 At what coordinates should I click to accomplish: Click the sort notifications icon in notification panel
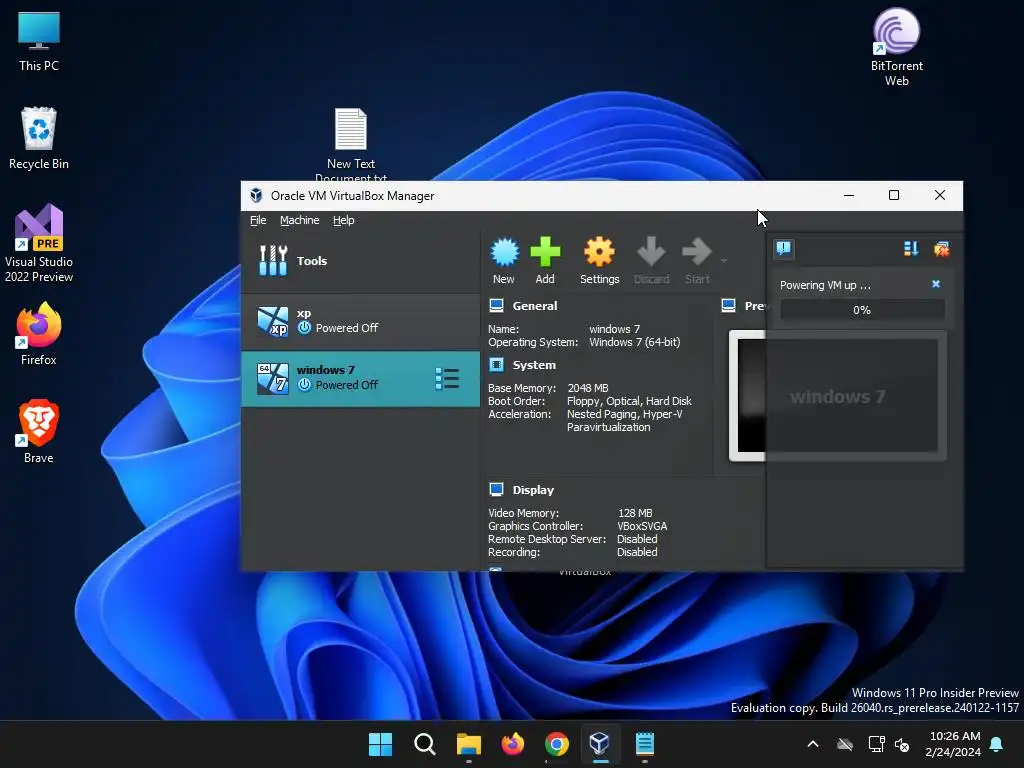tap(911, 249)
